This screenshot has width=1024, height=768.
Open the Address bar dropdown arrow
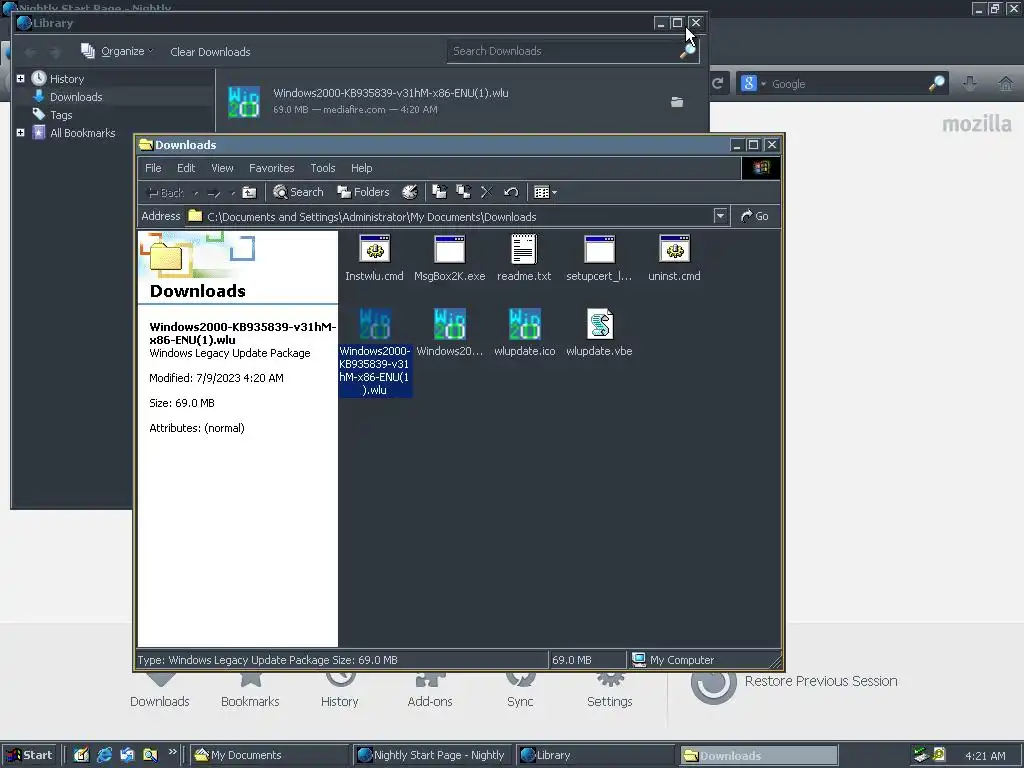(720, 216)
